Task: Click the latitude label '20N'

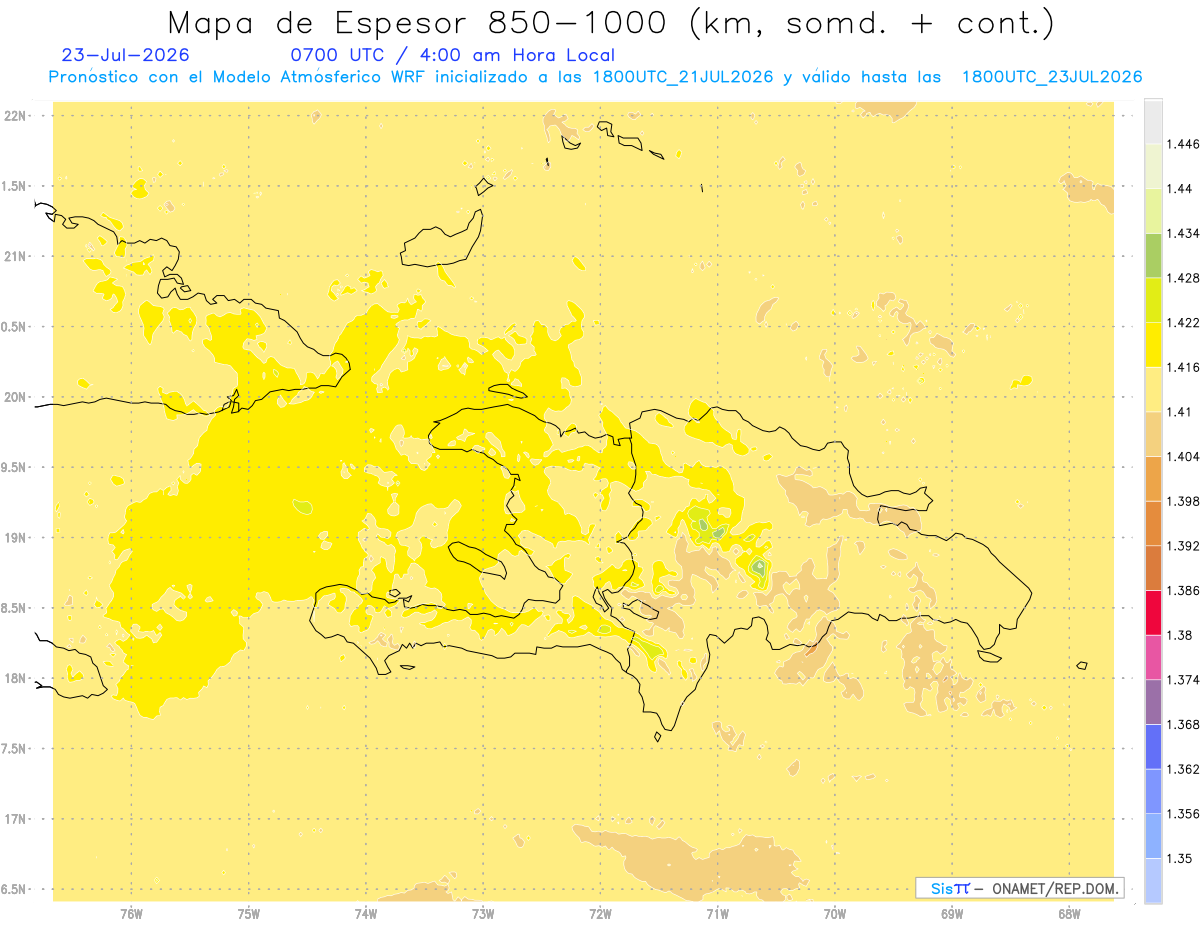Action: 16,397
